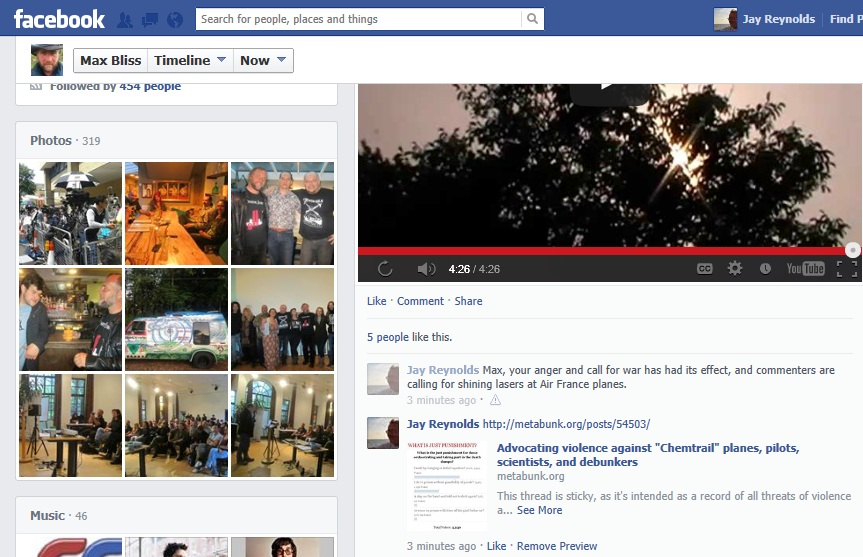Click the video progress bar scrubber
Image resolution: width=863 pixels, height=557 pixels.
click(852, 250)
